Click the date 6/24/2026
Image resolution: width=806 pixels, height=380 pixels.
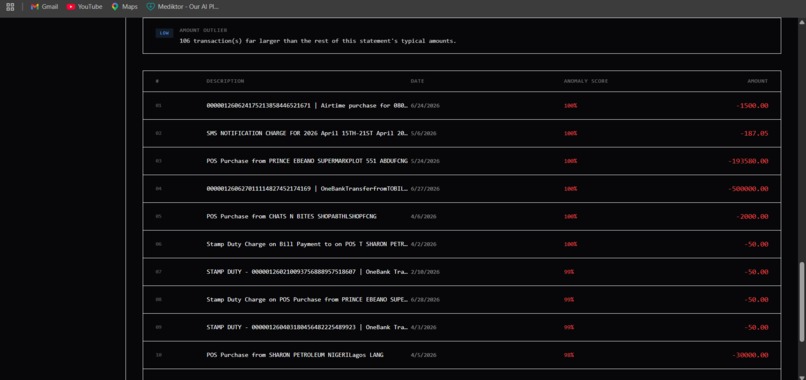pos(425,105)
